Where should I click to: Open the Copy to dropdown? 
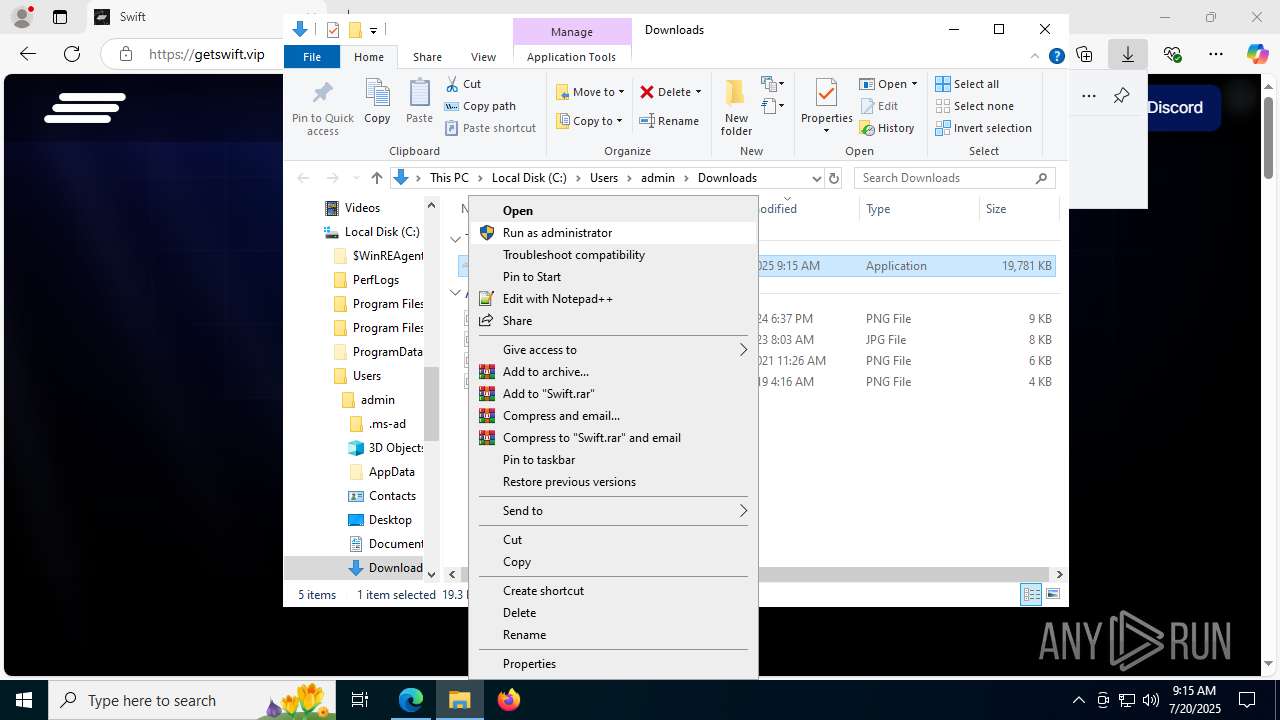point(589,121)
